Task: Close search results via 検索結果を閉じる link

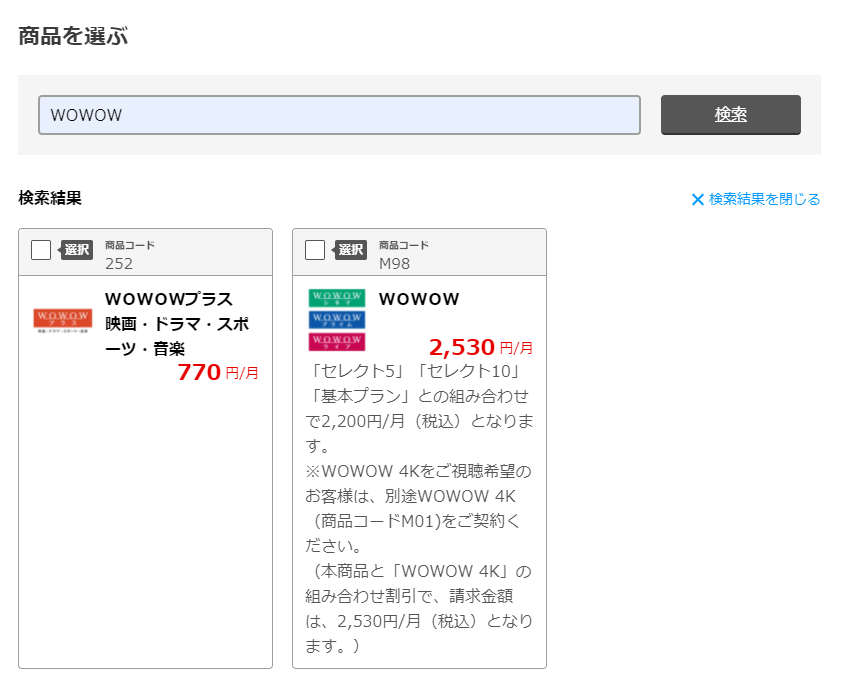Action: [x=756, y=199]
